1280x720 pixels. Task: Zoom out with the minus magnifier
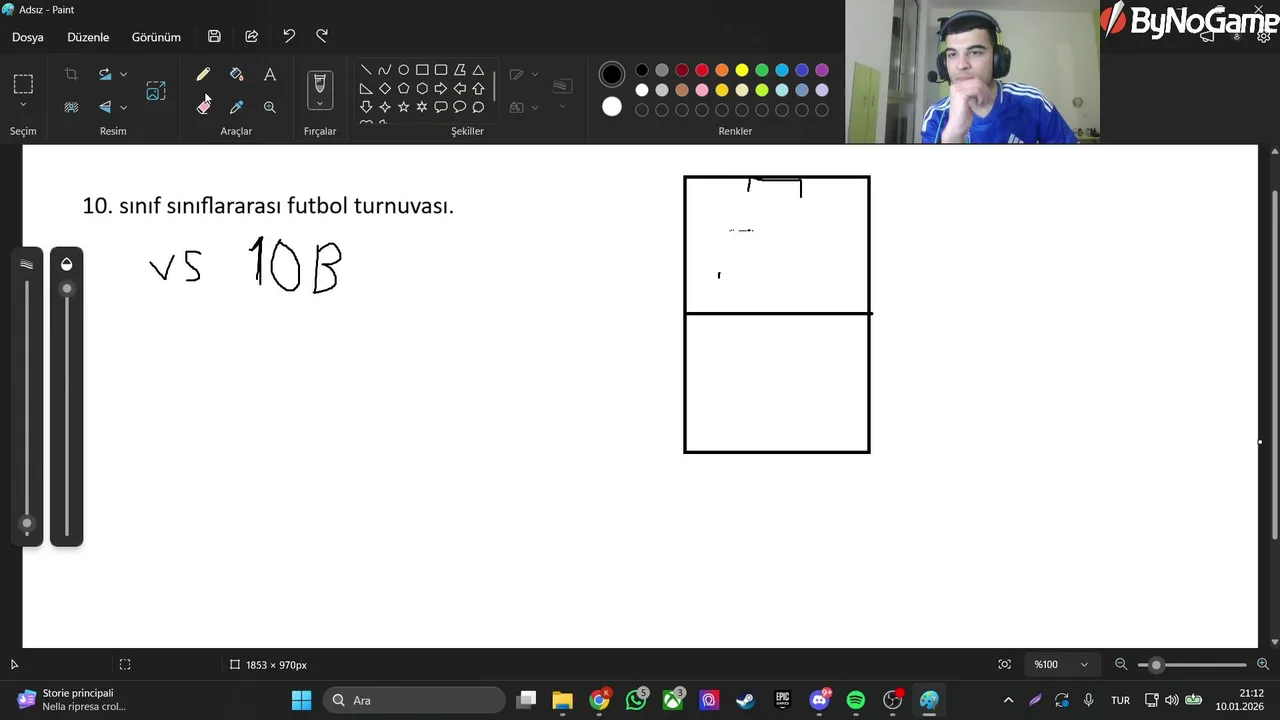pos(1121,664)
